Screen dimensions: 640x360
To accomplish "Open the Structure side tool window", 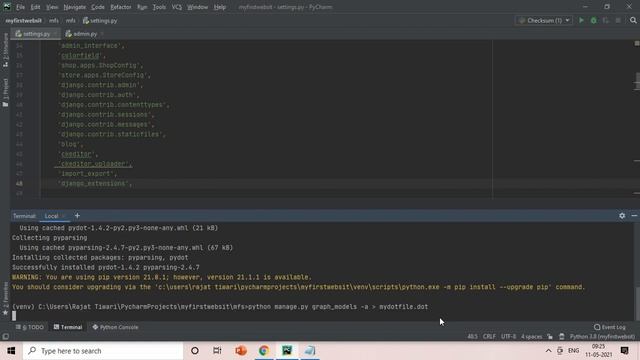I will [5, 50].
